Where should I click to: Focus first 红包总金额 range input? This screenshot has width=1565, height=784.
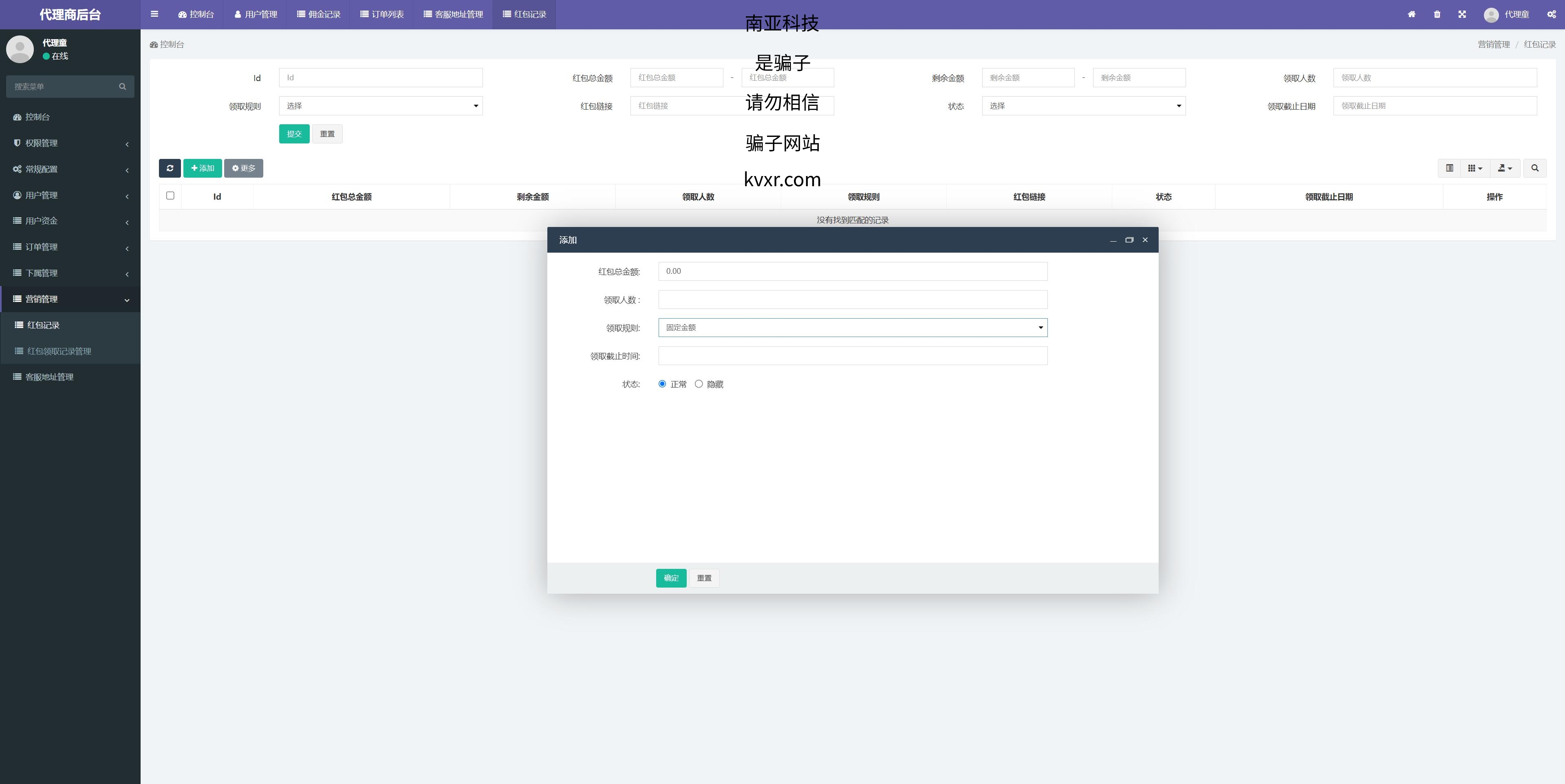[x=677, y=78]
